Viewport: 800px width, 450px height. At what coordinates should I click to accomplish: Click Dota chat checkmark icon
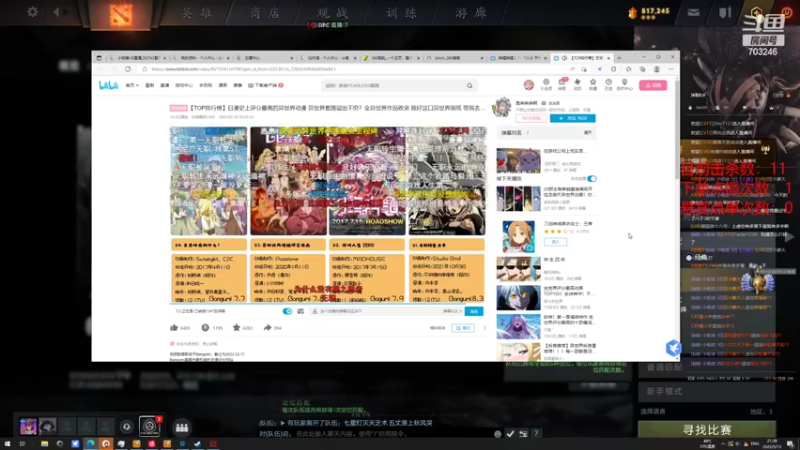click(510, 434)
